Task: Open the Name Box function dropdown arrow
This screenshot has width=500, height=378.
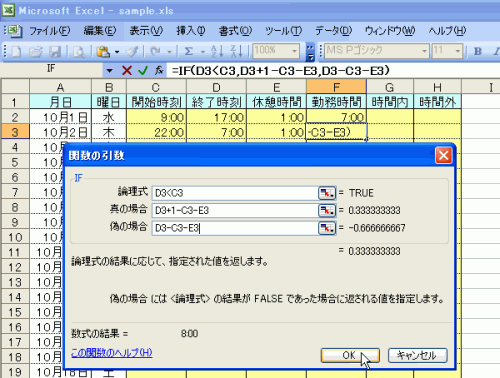Action: coord(109,71)
